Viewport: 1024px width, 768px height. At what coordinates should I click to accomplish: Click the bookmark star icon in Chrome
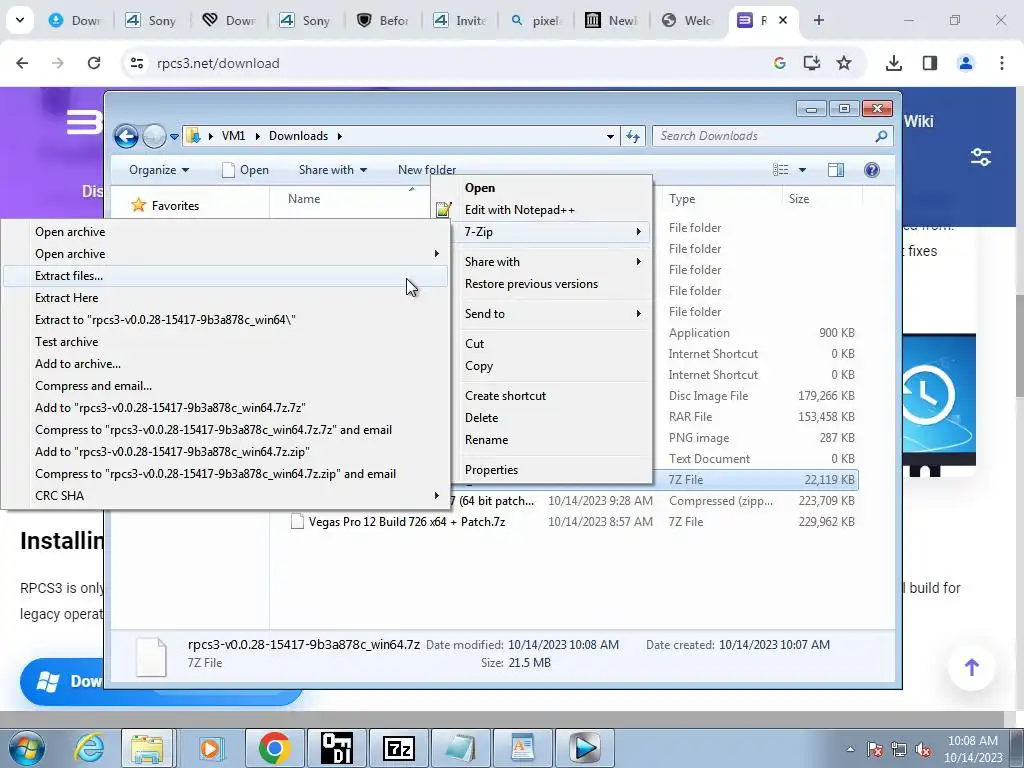[x=844, y=63]
